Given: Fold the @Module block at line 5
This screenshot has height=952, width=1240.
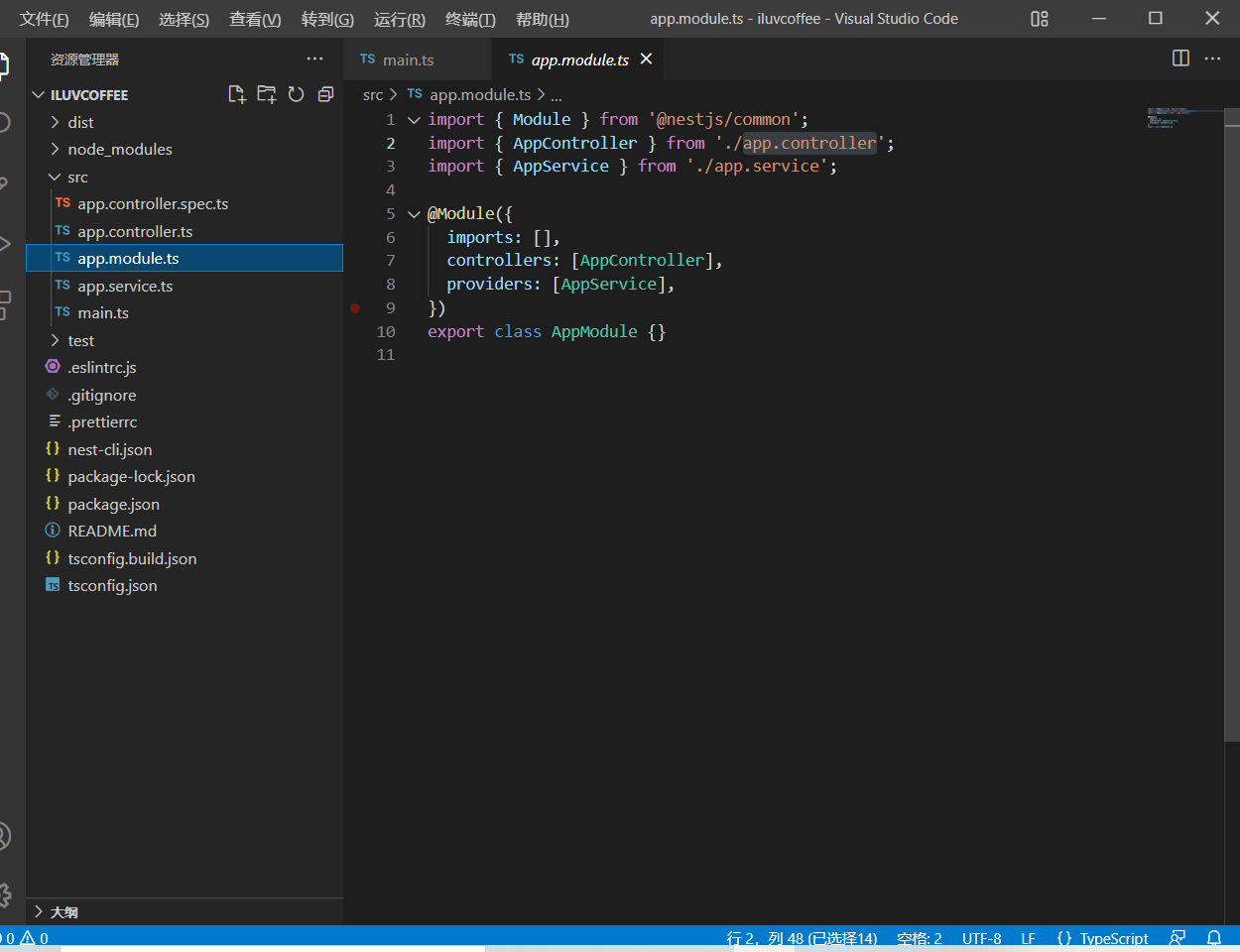Looking at the screenshot, I should coord(414,214).
